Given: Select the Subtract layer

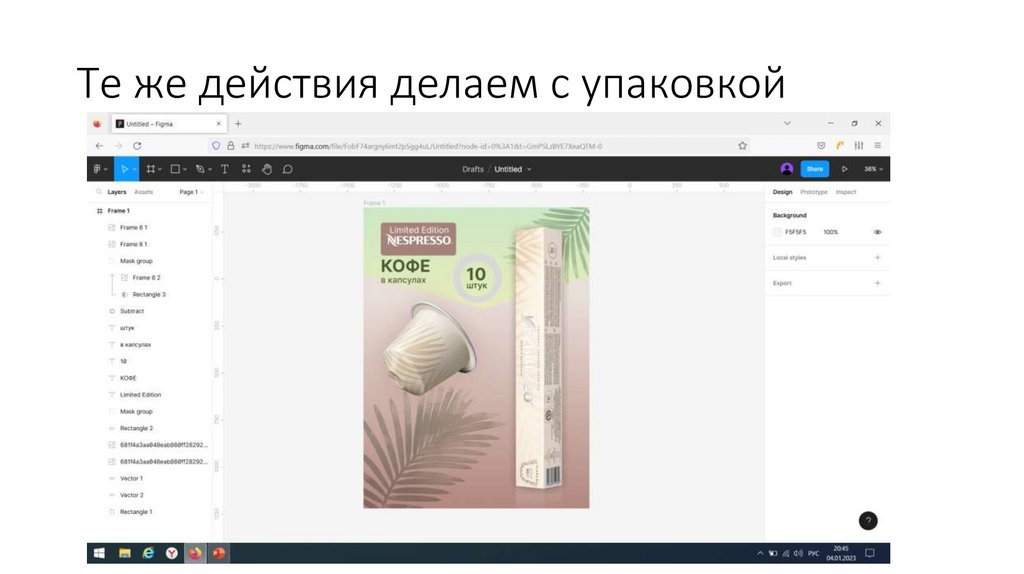Looking at the screenshot, I should tap(132, 311).
